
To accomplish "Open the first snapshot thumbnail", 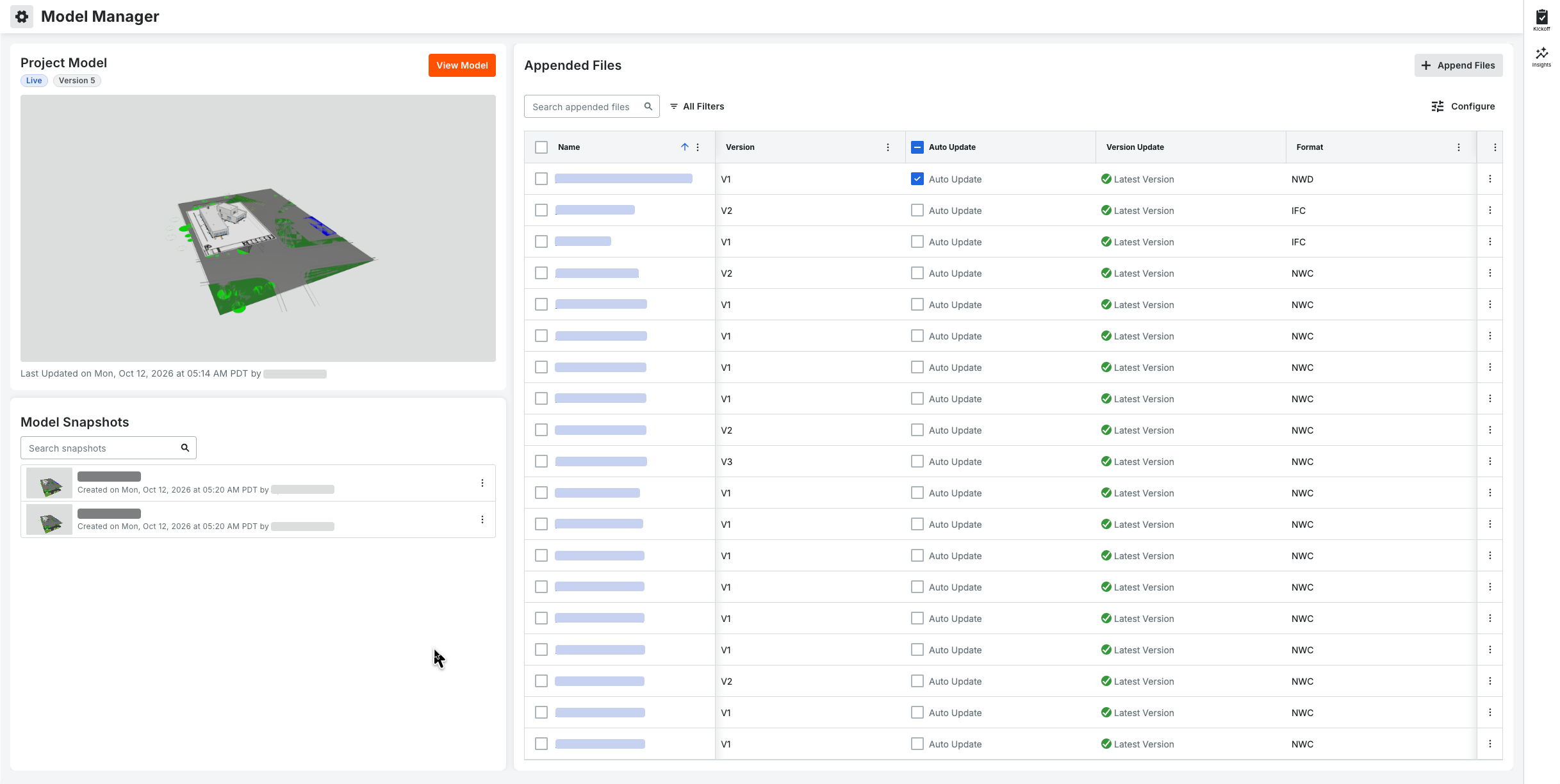I will 49,483.
